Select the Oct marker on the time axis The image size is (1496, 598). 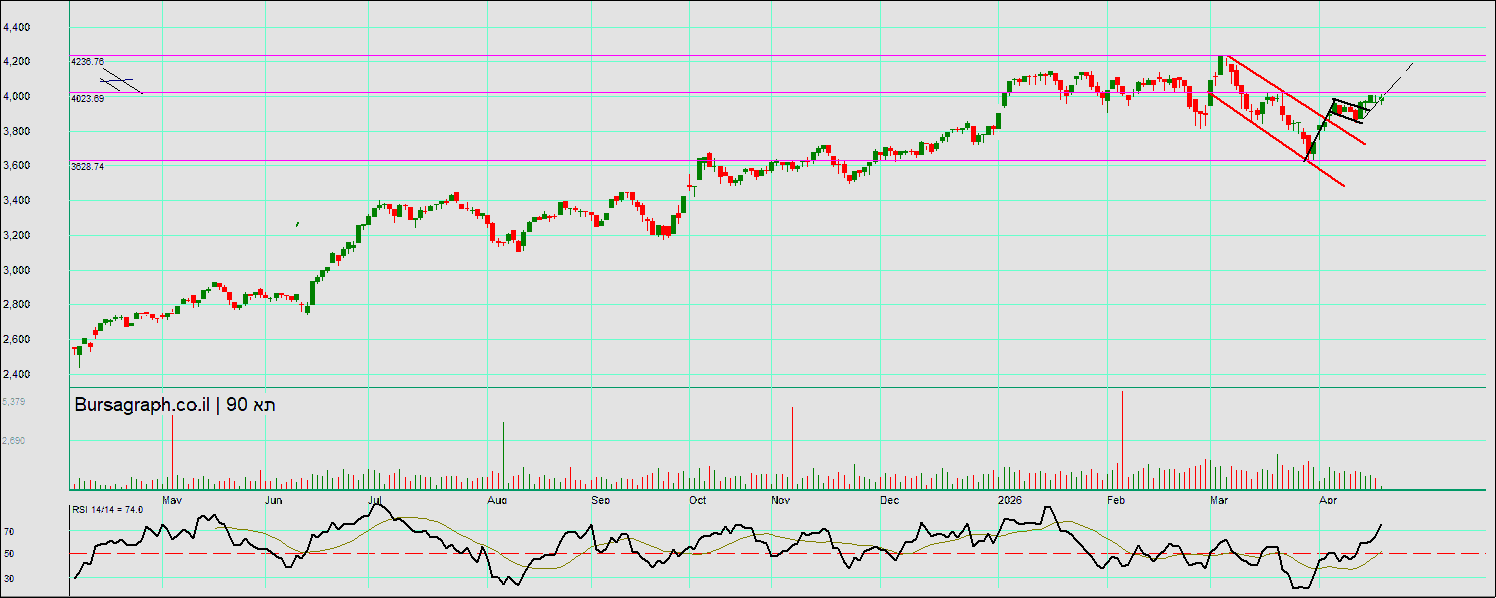[697, 498]
